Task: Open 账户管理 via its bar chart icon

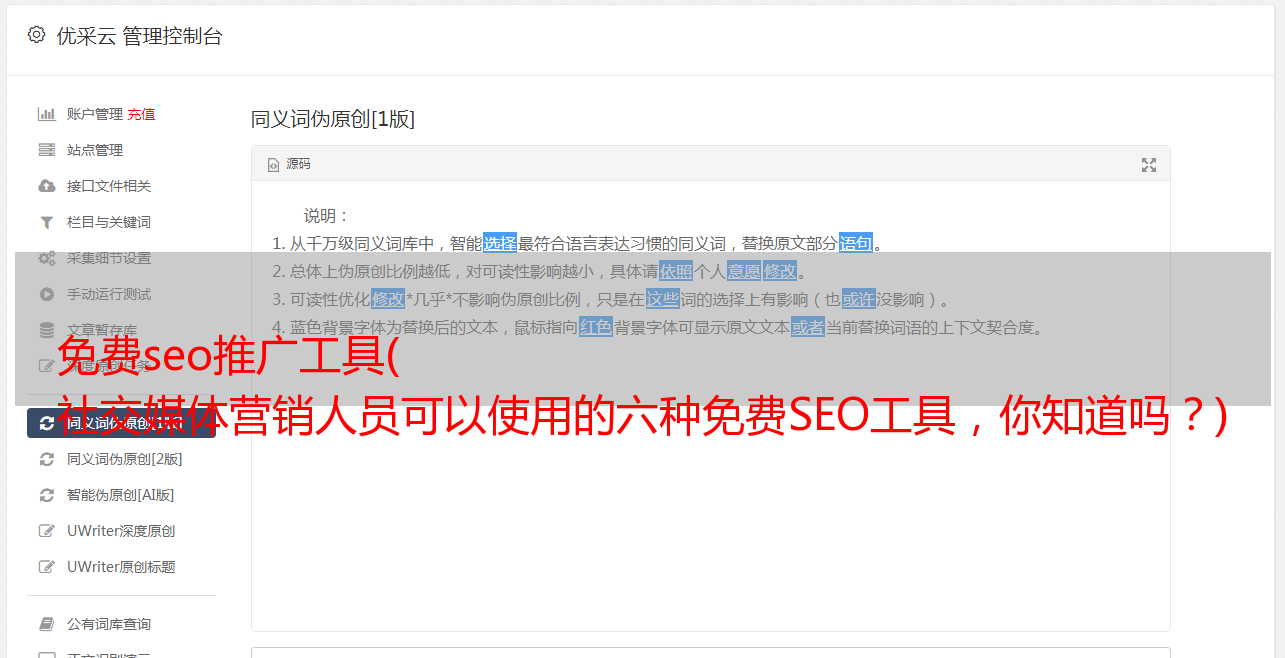Action: (46, 114)
